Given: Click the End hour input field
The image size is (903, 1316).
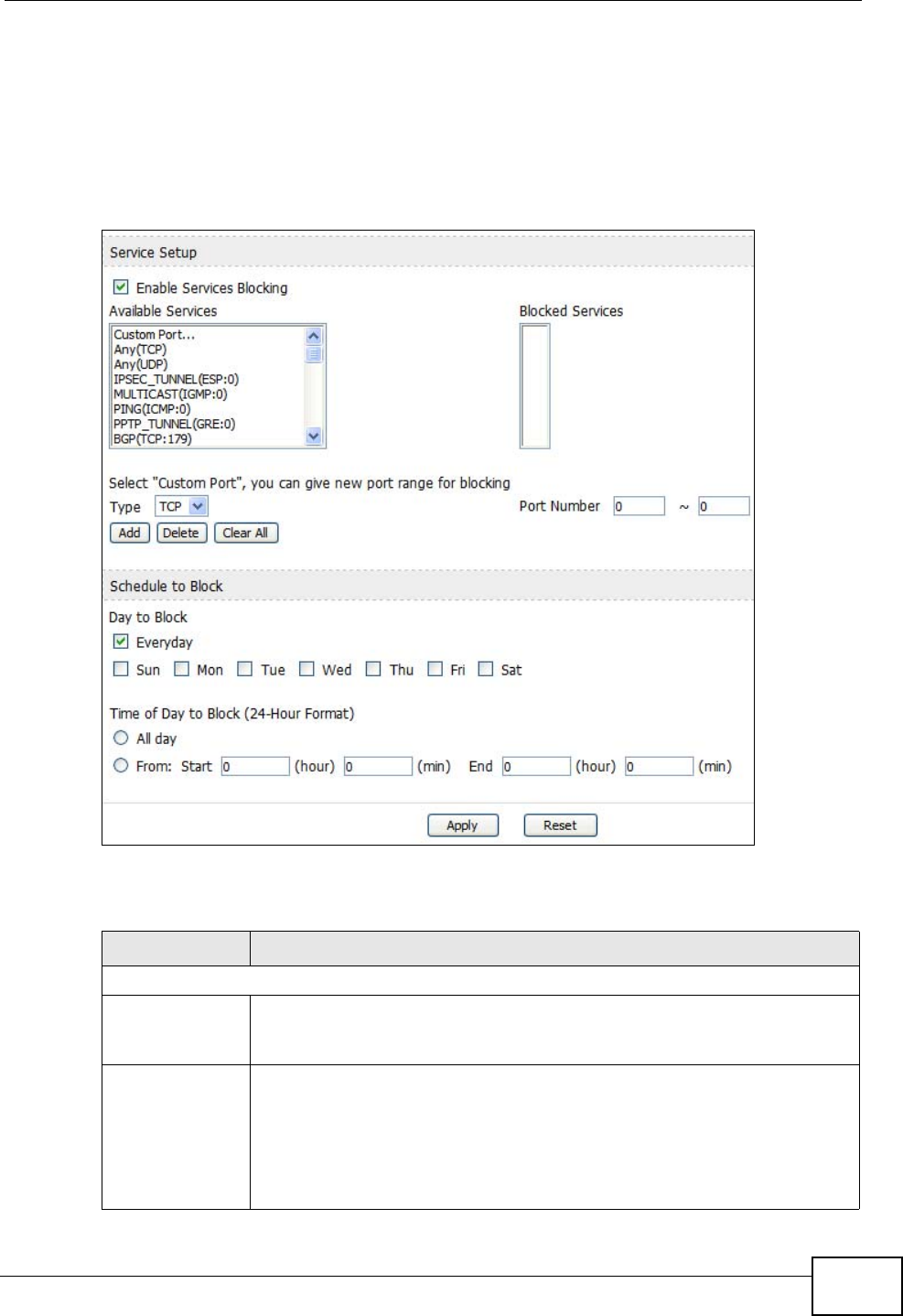Looking at the screenshot, I should 536,767.
